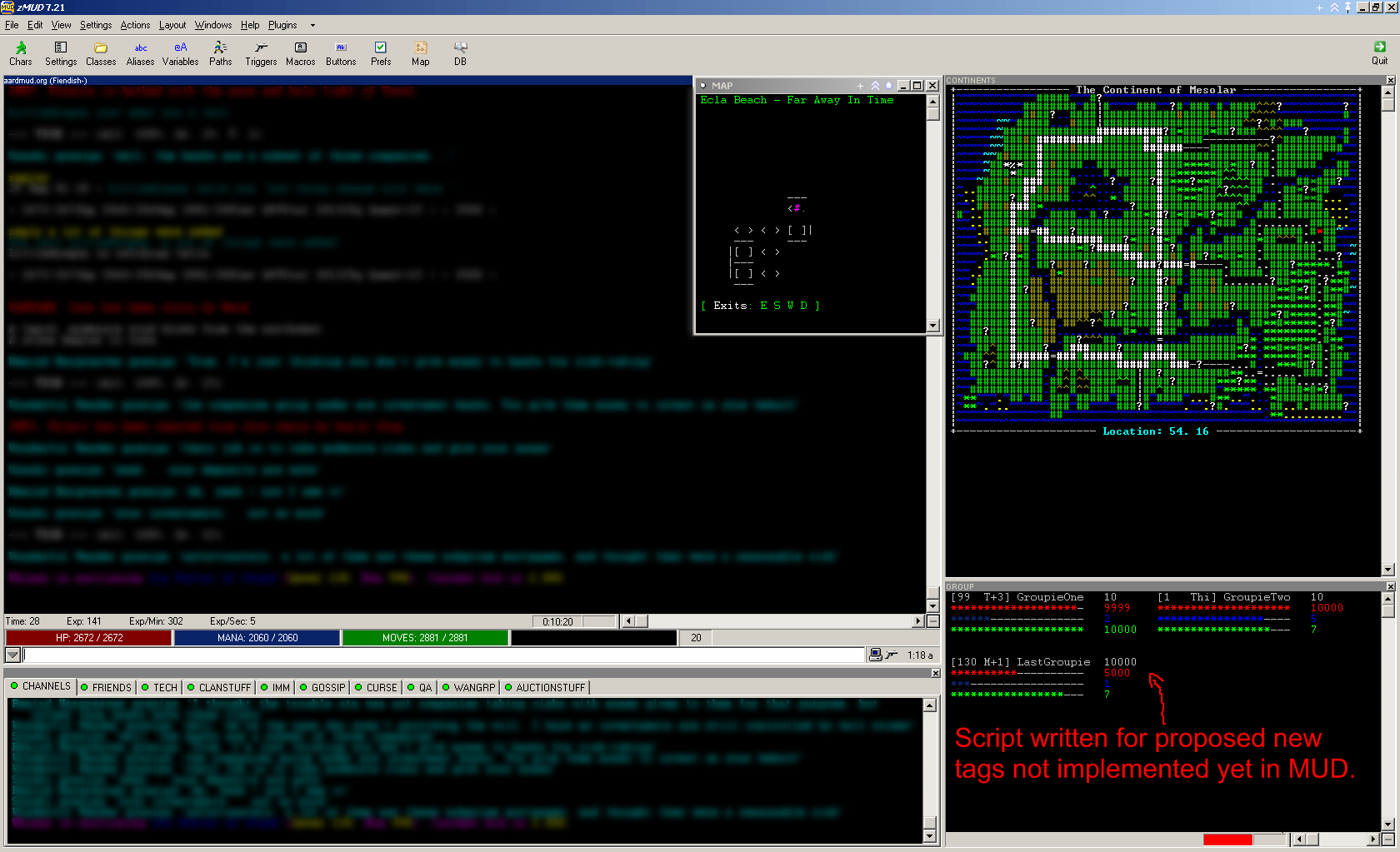Open the Triggers editor icon
Image resolution: width=1400 pixels, height=852 pixels.
[x=261, y=53]
